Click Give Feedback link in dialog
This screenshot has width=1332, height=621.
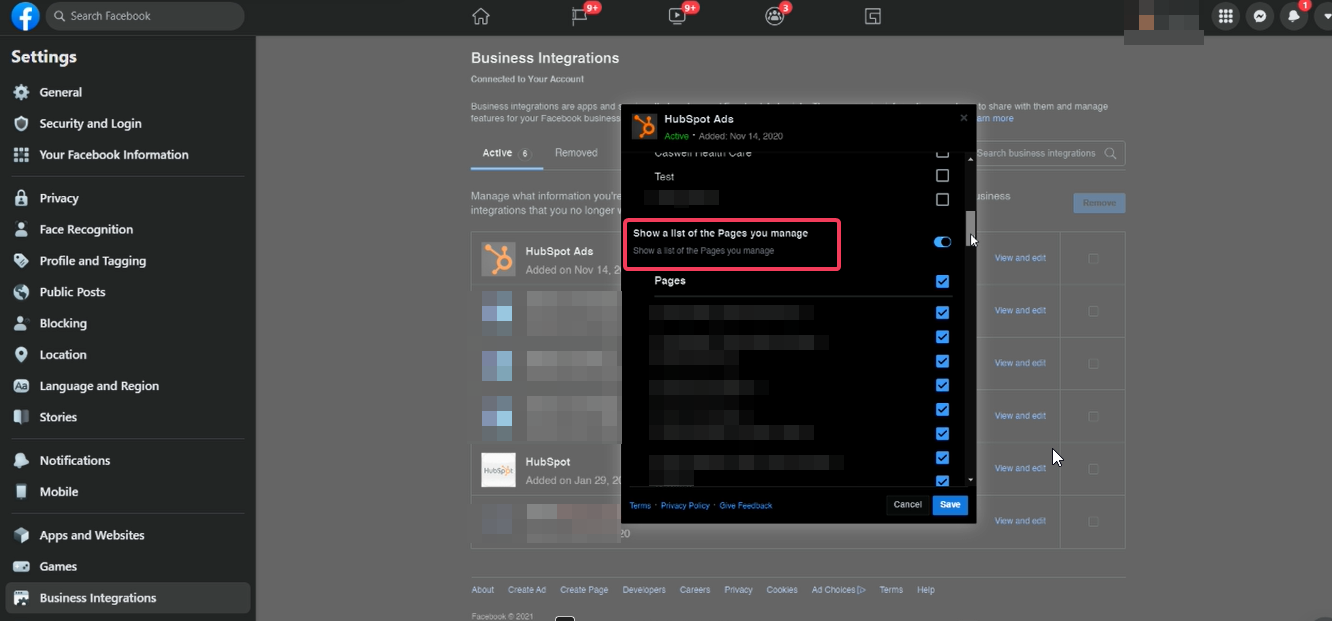pyautogui.click(x=746, y=506)
